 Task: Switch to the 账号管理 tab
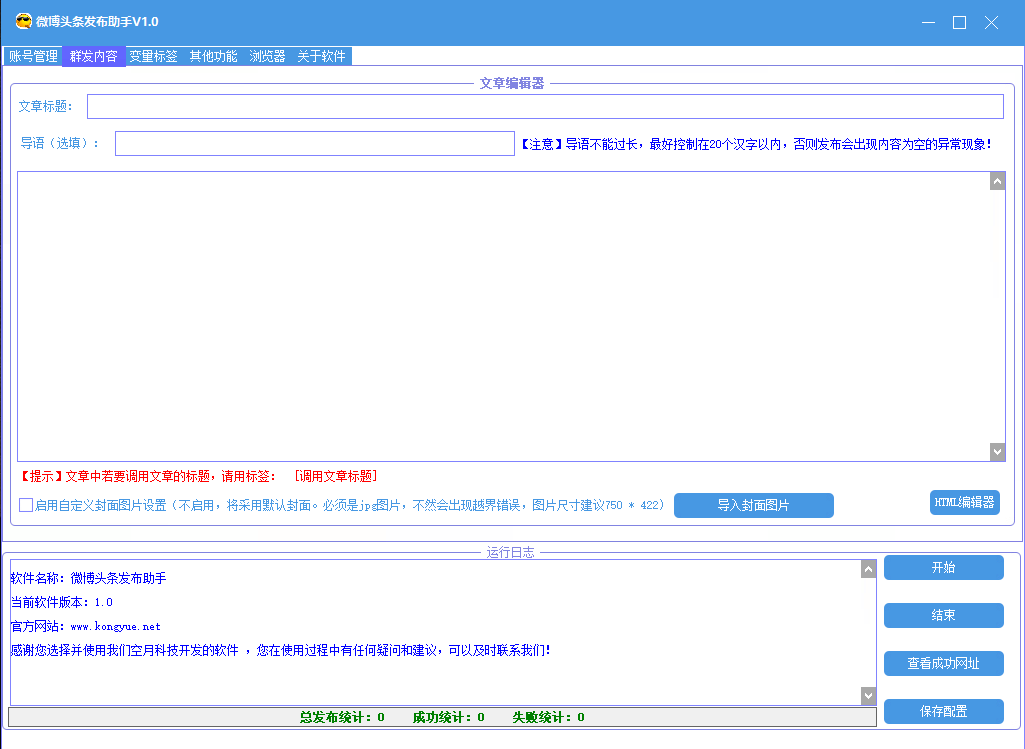click(x=33, y=56)
